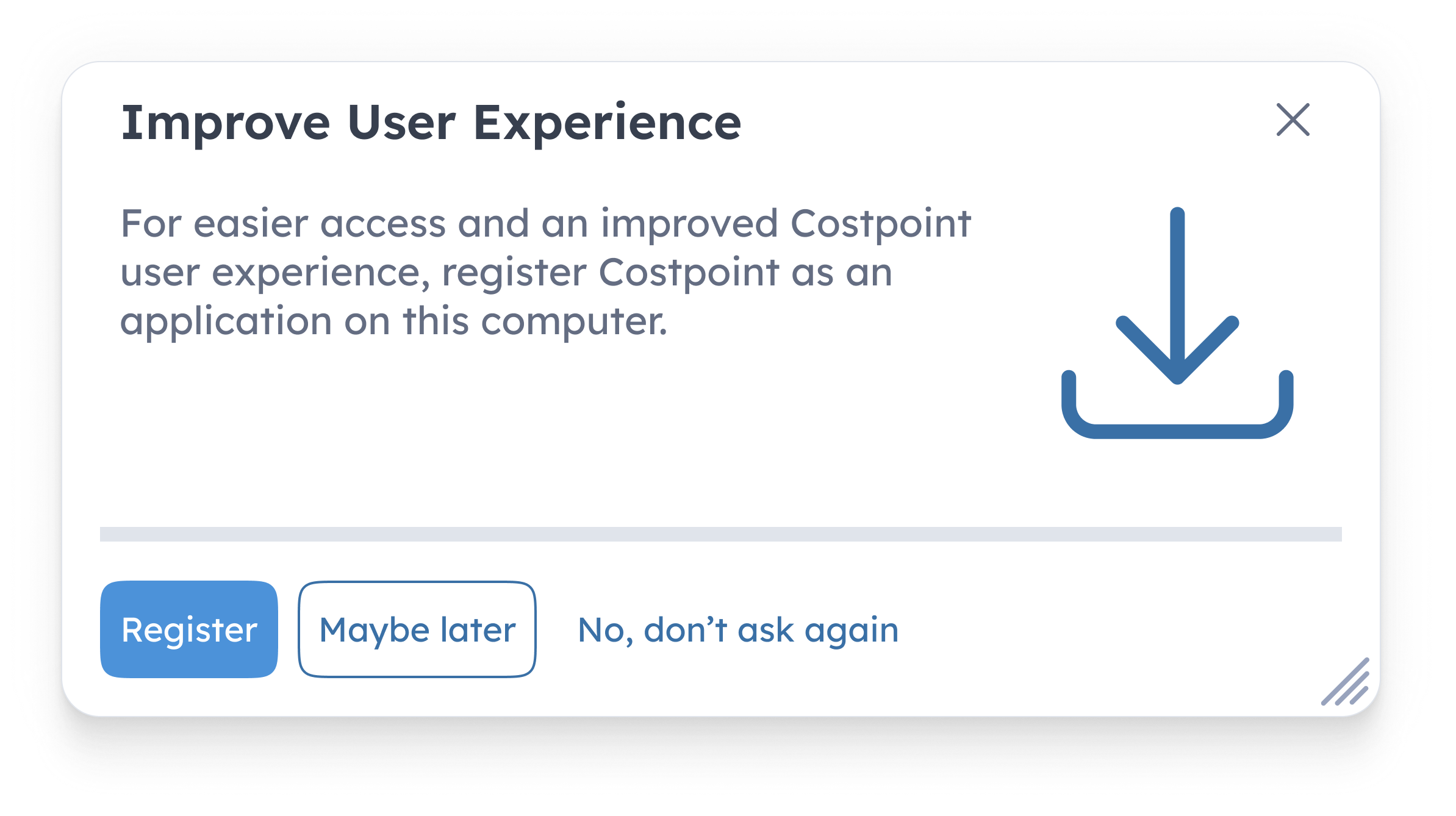Choose Maybe later to postpone registration
The image size is (1456, 816).
pyautogui.click(x=417, y=629)
